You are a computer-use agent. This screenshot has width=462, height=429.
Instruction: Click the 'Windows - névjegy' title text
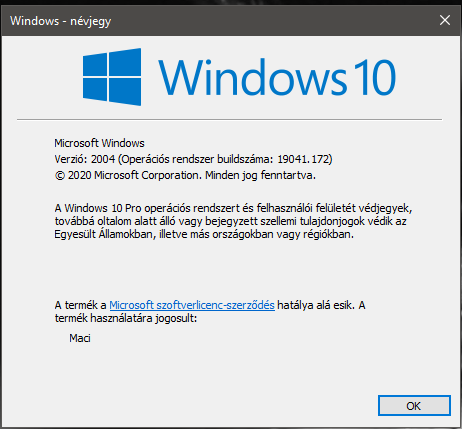60,21
